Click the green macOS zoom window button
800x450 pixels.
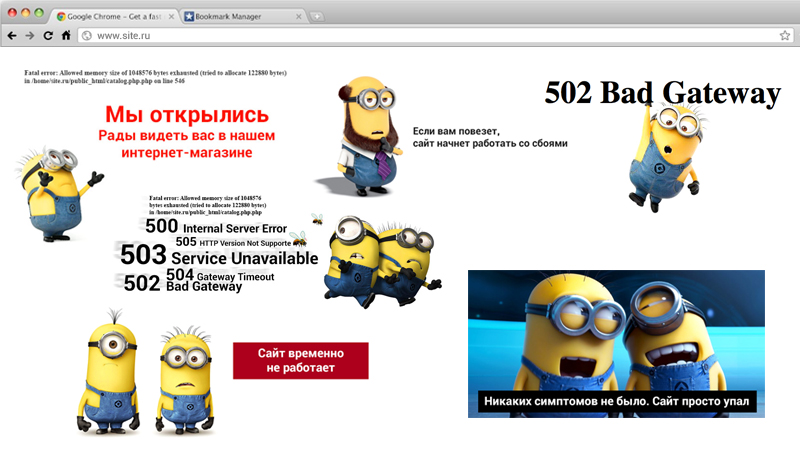[39, 12]
